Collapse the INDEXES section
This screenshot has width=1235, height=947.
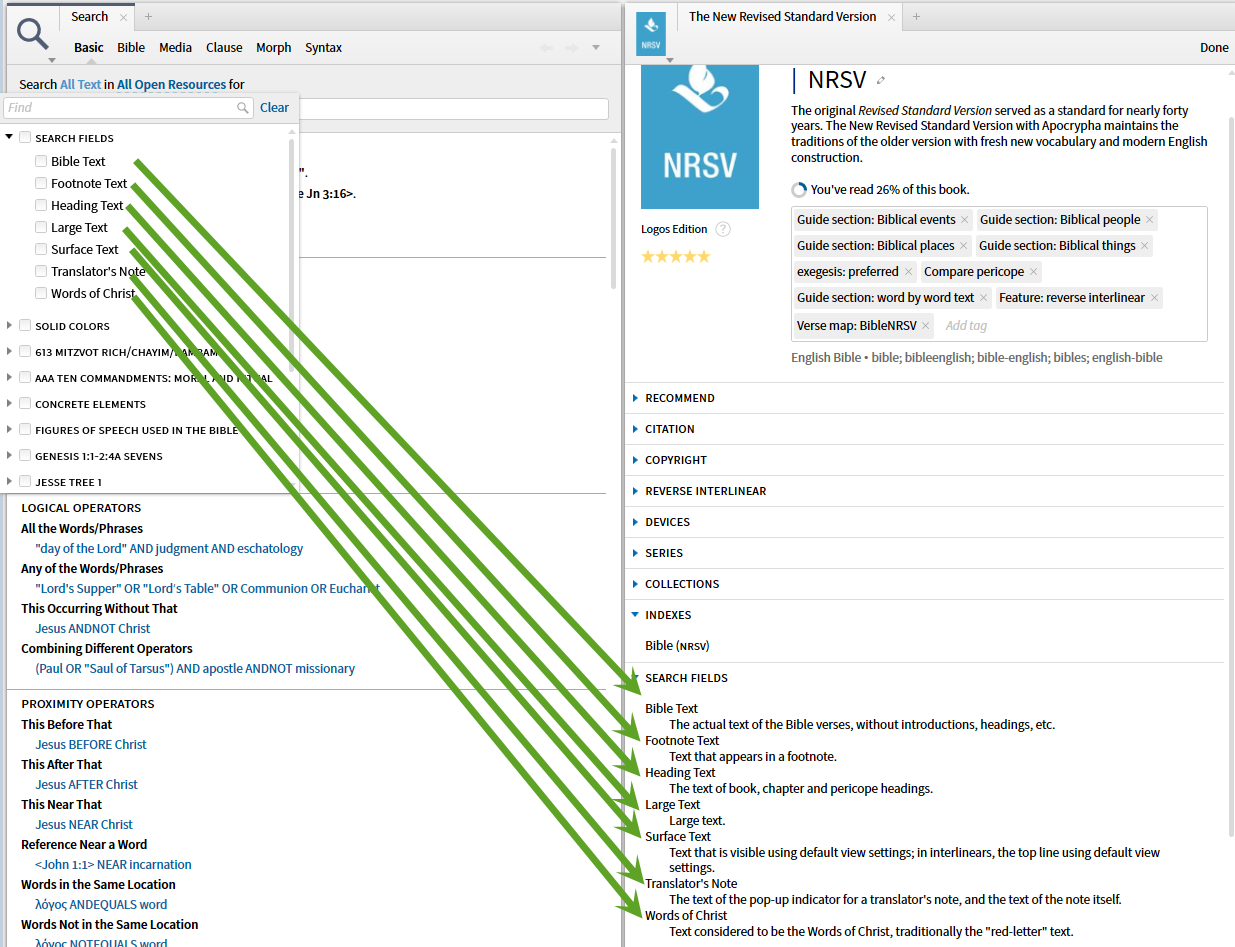pos(635,615)
